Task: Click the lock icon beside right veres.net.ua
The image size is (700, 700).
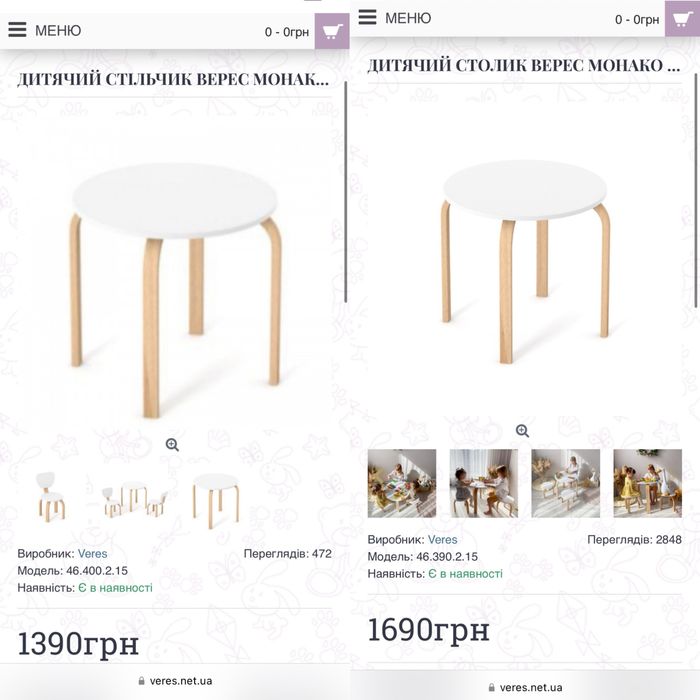Action: [491, 688]
